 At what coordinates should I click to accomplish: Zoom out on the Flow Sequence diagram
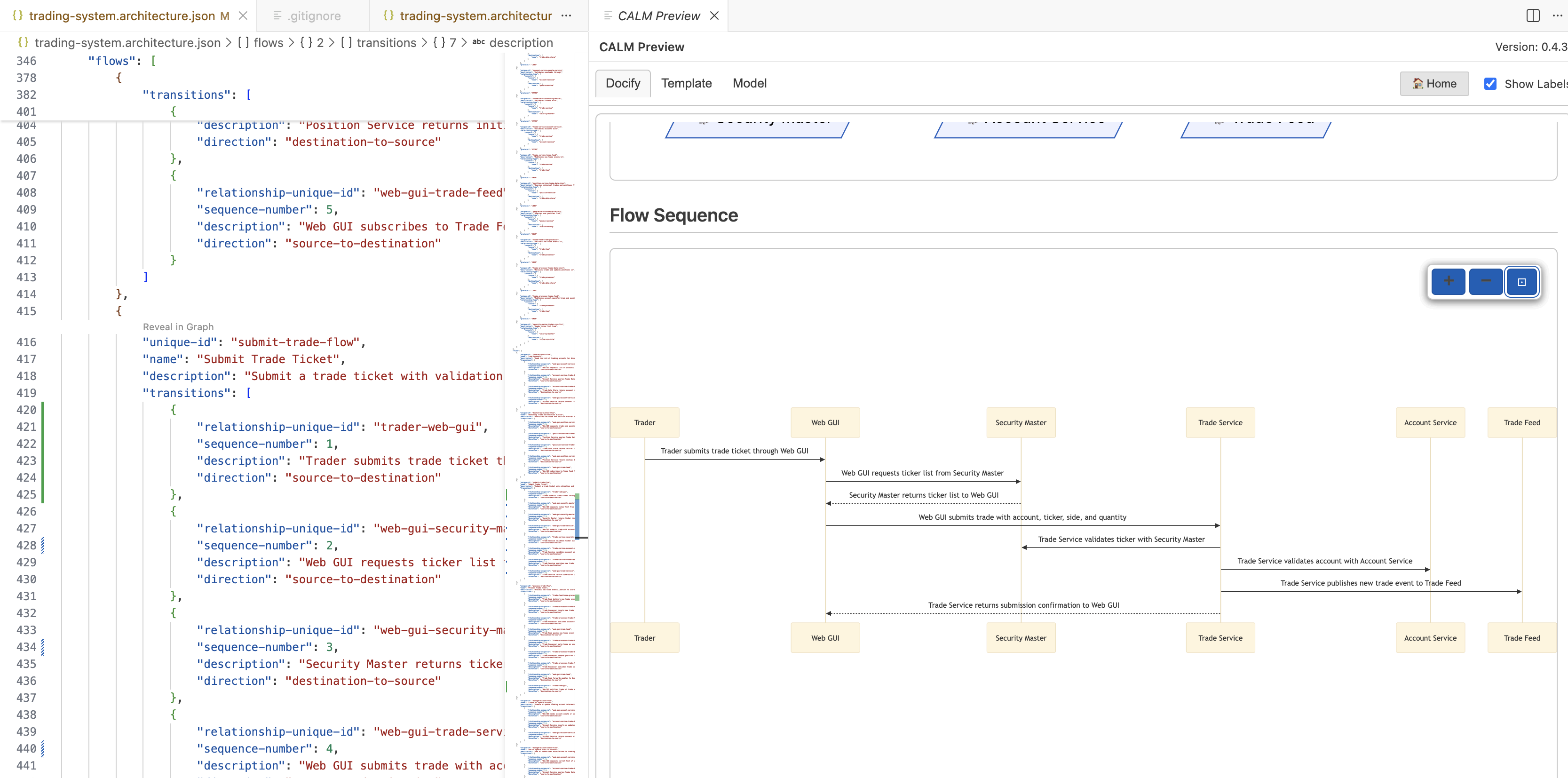click(1486, 281)
